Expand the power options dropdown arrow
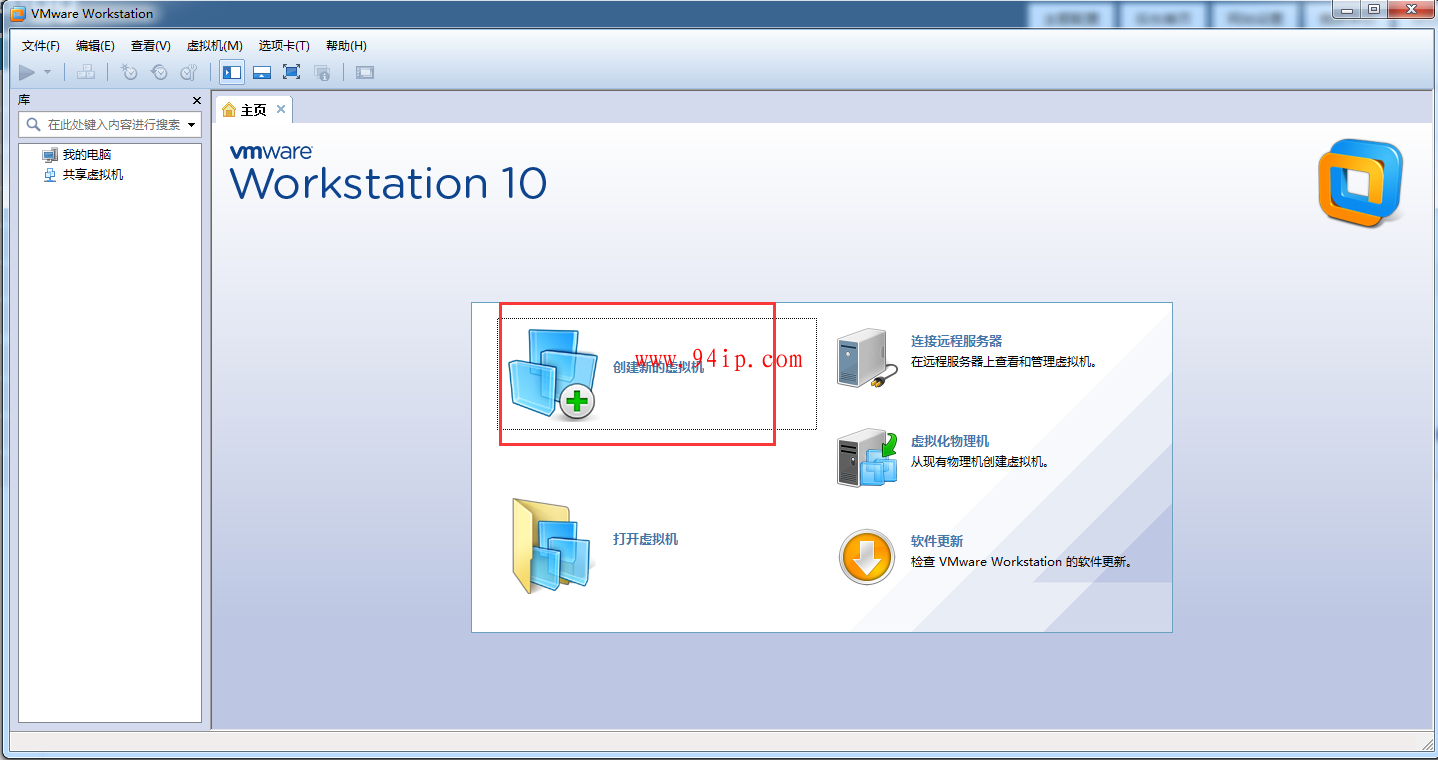 [x=47, y=72]
